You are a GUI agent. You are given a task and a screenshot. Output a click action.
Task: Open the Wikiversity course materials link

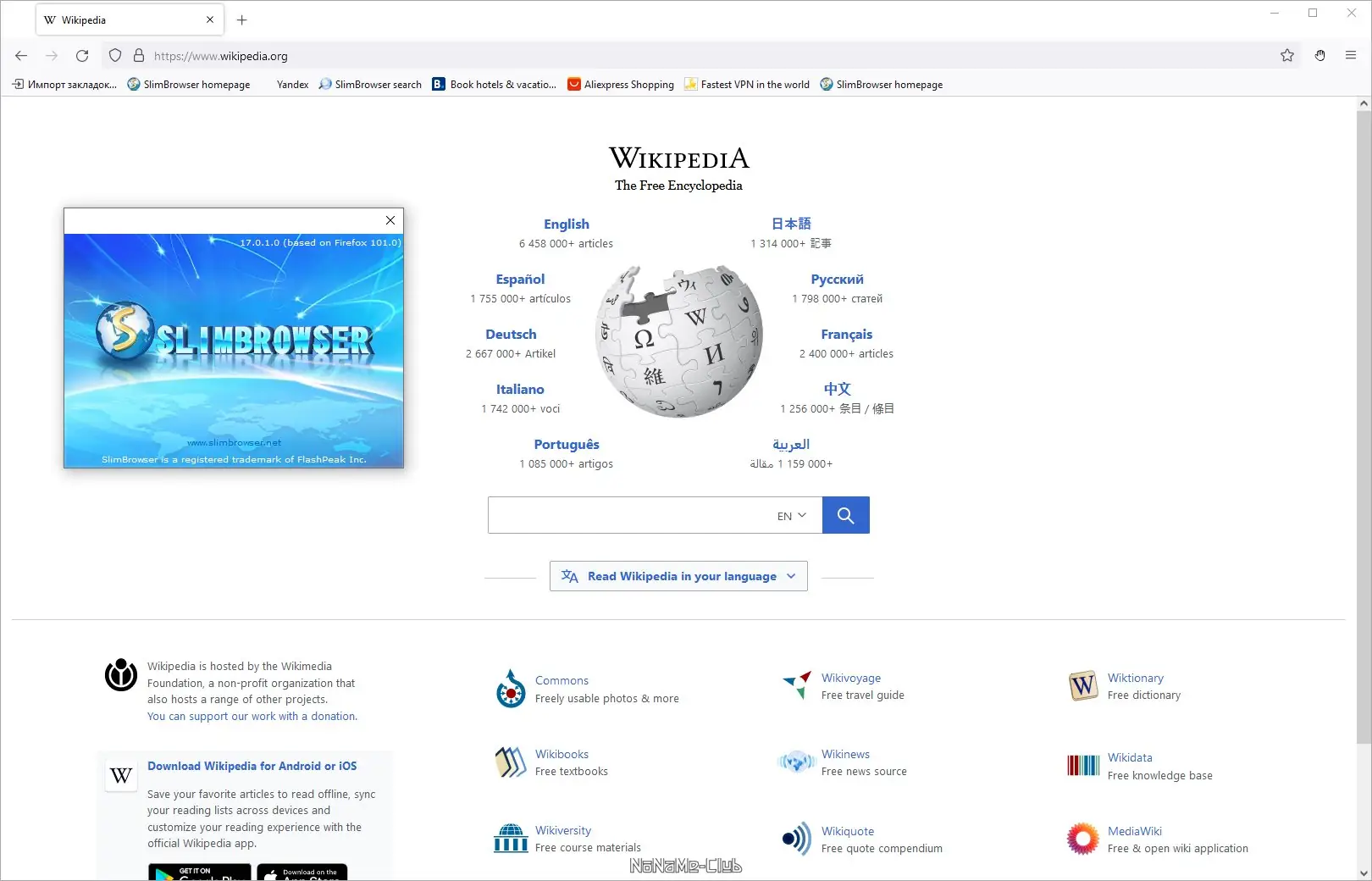[x=563, y=831]
